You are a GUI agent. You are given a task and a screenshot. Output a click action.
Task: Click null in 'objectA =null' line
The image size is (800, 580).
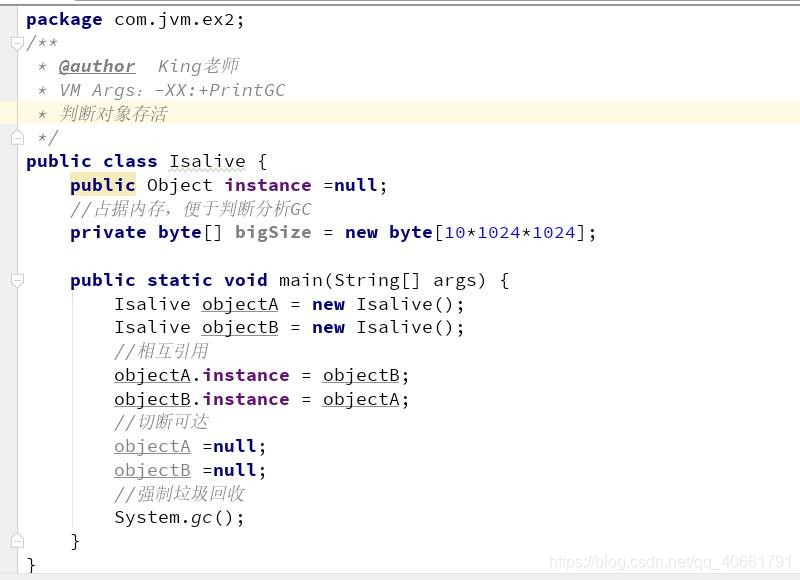[x=235, y=446]
